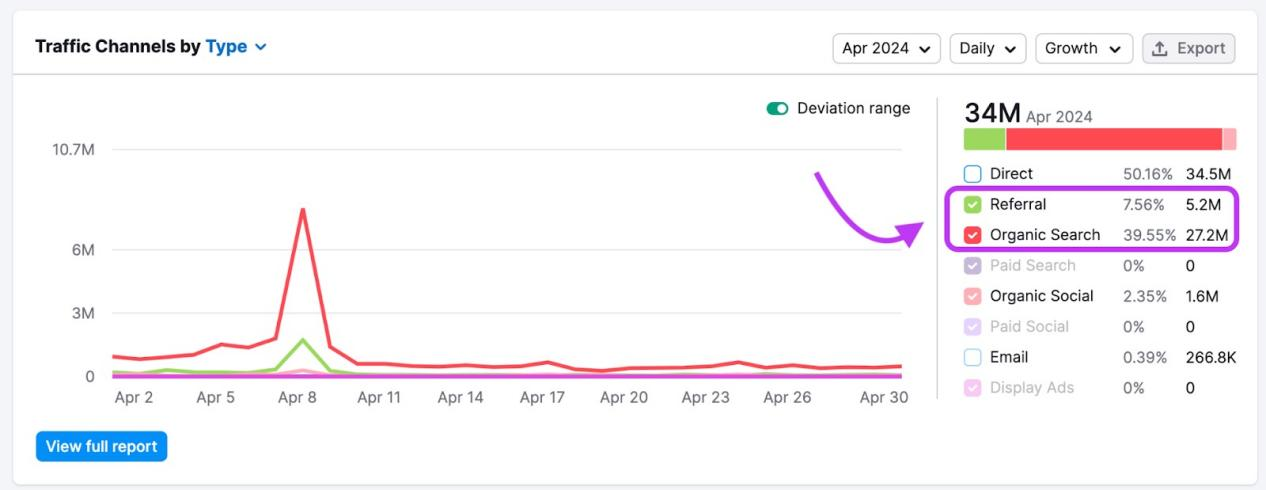
Task: Open the Apr 2024 date dropdown
Action: [x=886, y=48]
